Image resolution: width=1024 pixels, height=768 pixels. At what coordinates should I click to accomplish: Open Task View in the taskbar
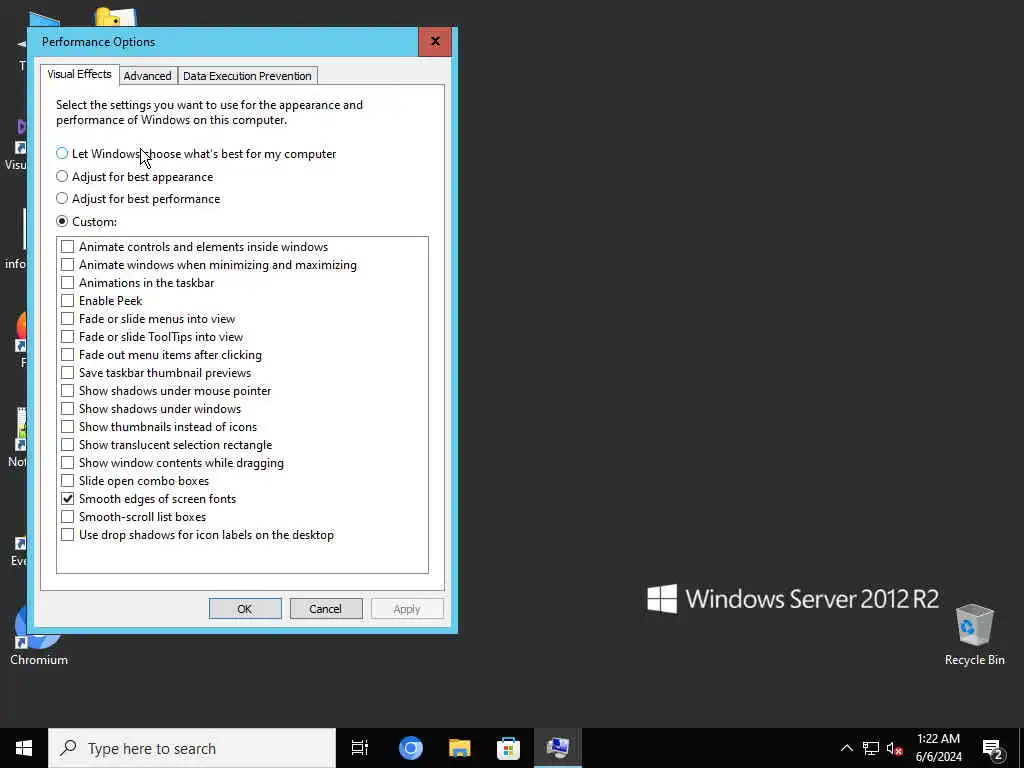[360, 748]
